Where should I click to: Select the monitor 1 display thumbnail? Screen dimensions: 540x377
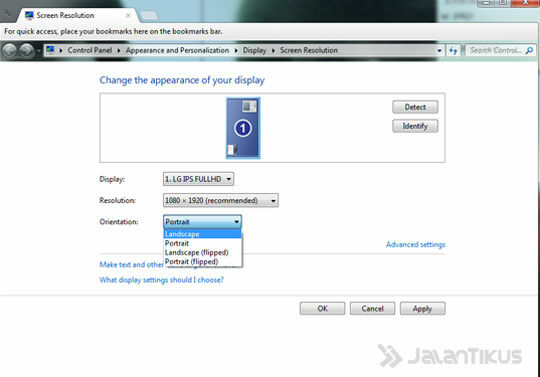coord(243,128)
